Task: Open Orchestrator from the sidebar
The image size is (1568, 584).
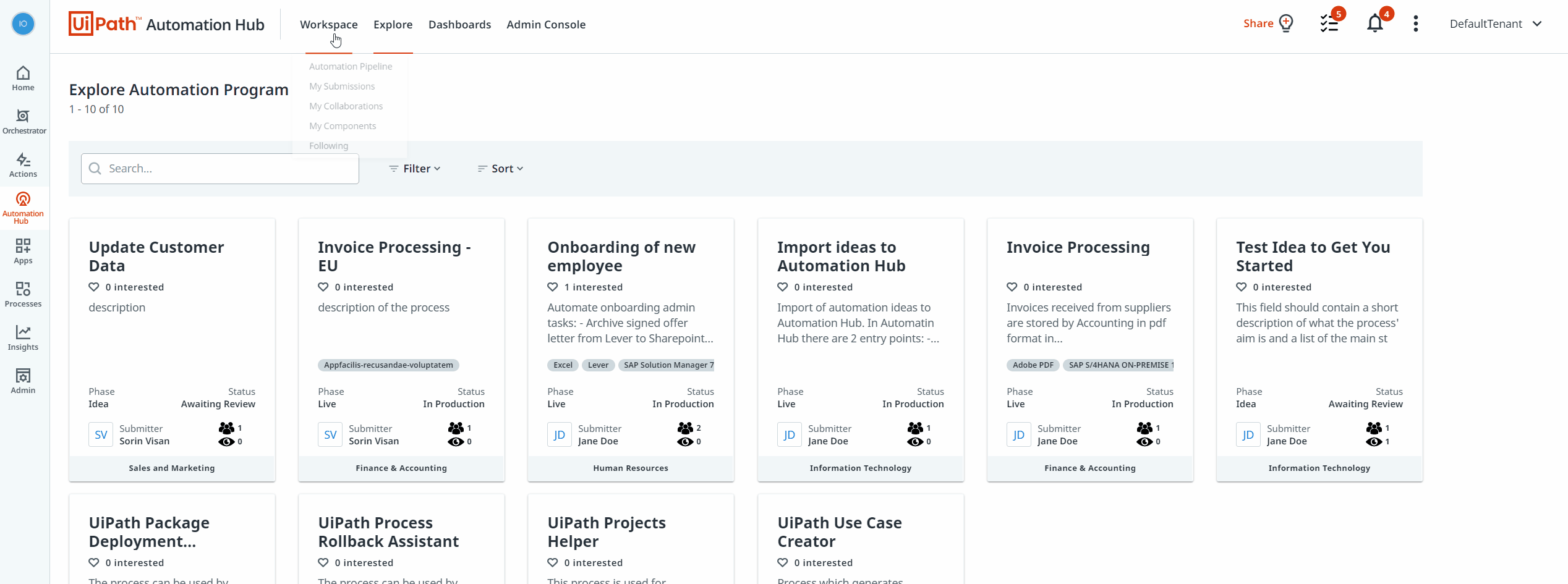Action: click(x=23, y=122)
